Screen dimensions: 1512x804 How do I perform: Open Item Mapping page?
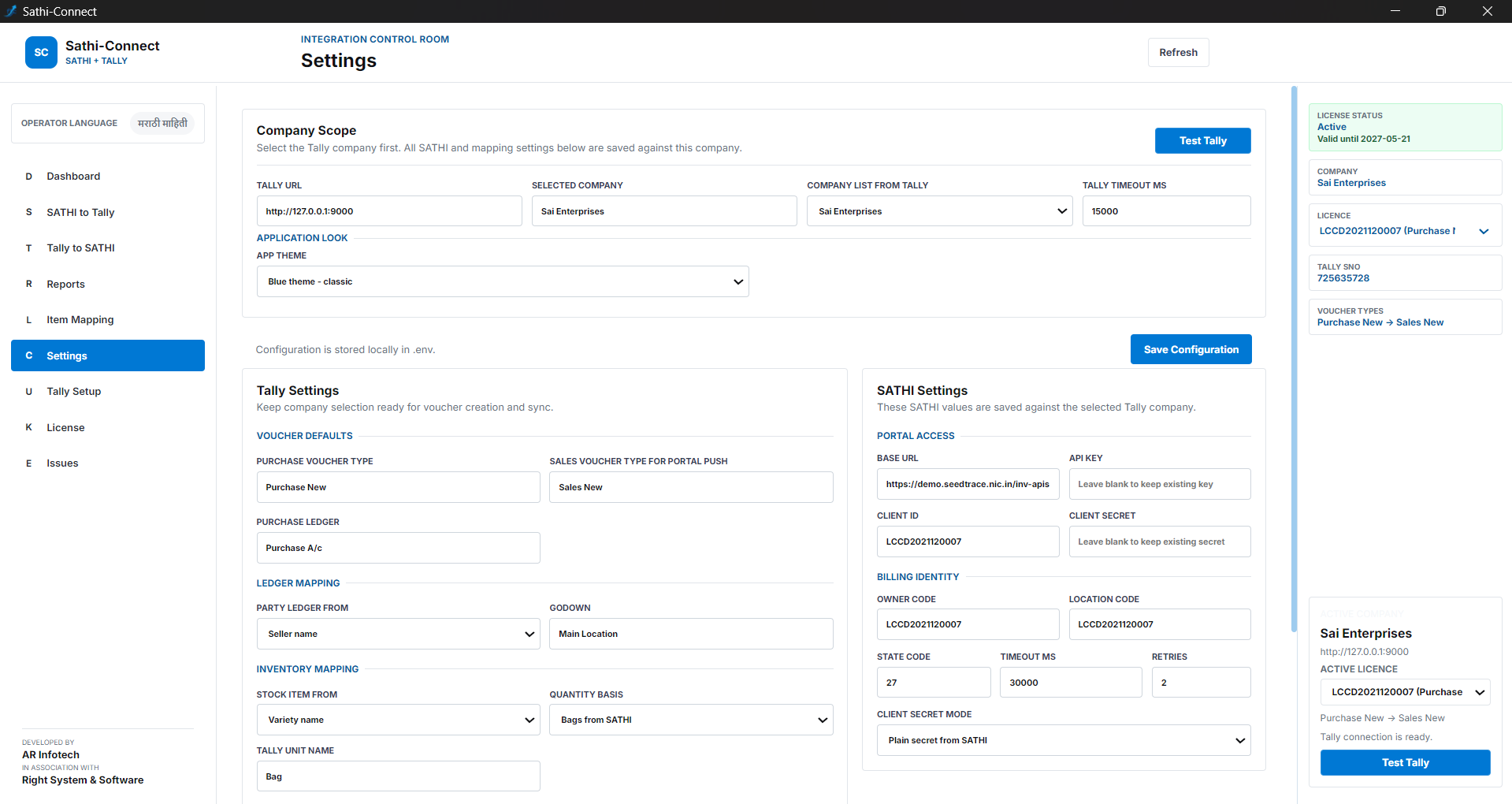pyautogui.click(x=108, y=319)
